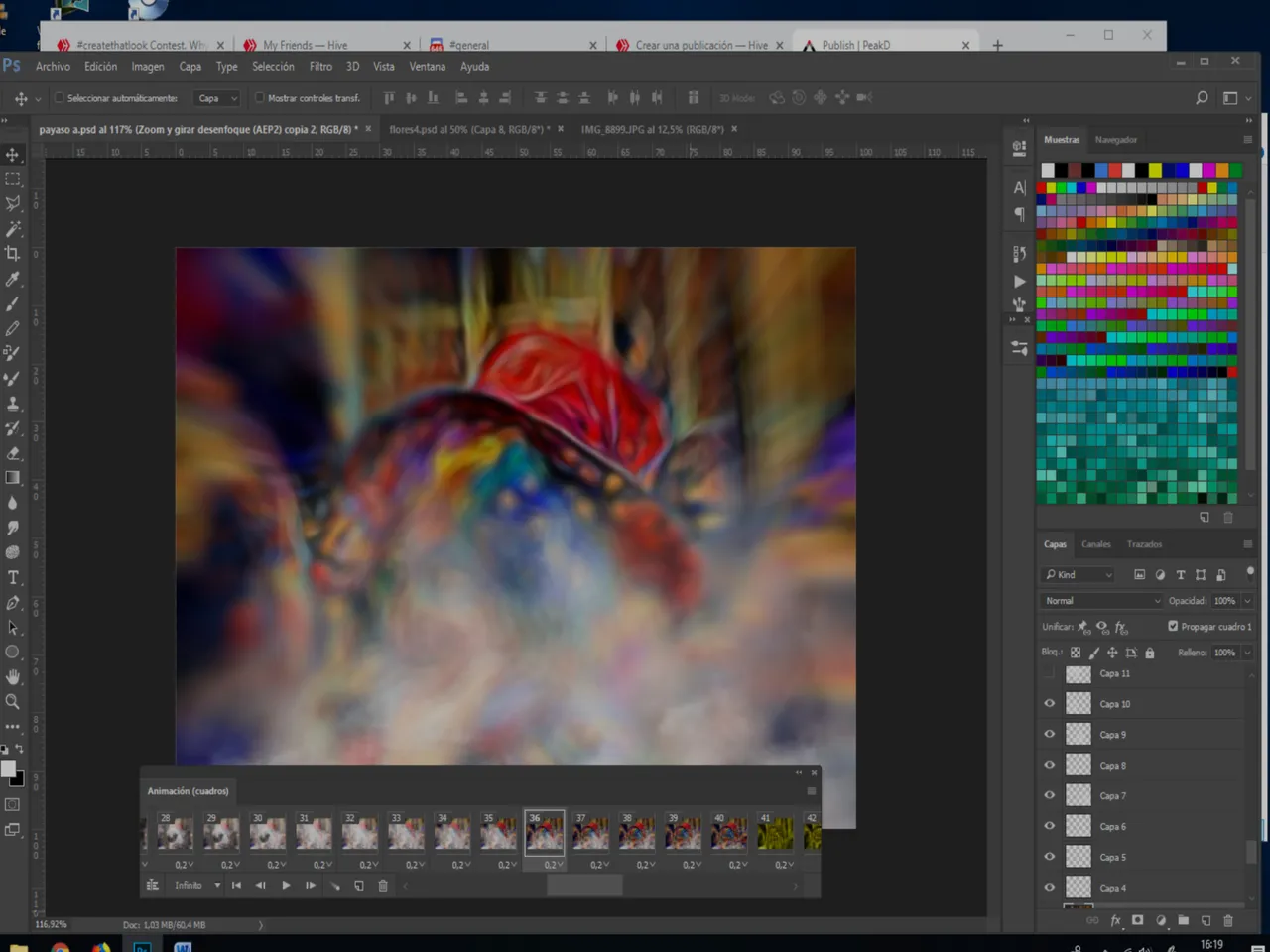The height and width of the screenshot is (952, 1270).
Task: Select the Rectangular Marquee tool
Action: [13, 179]
